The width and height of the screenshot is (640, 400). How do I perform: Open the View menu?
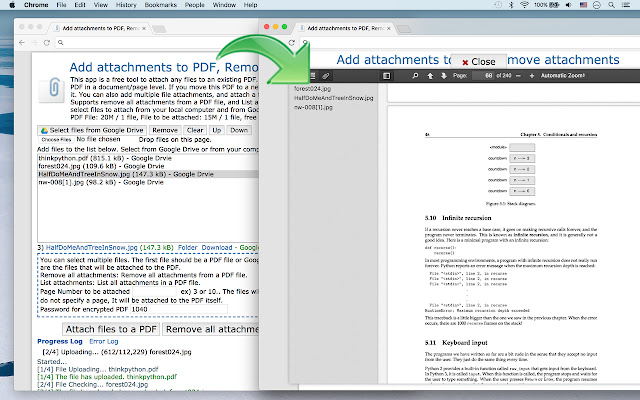tap(100, 5)
